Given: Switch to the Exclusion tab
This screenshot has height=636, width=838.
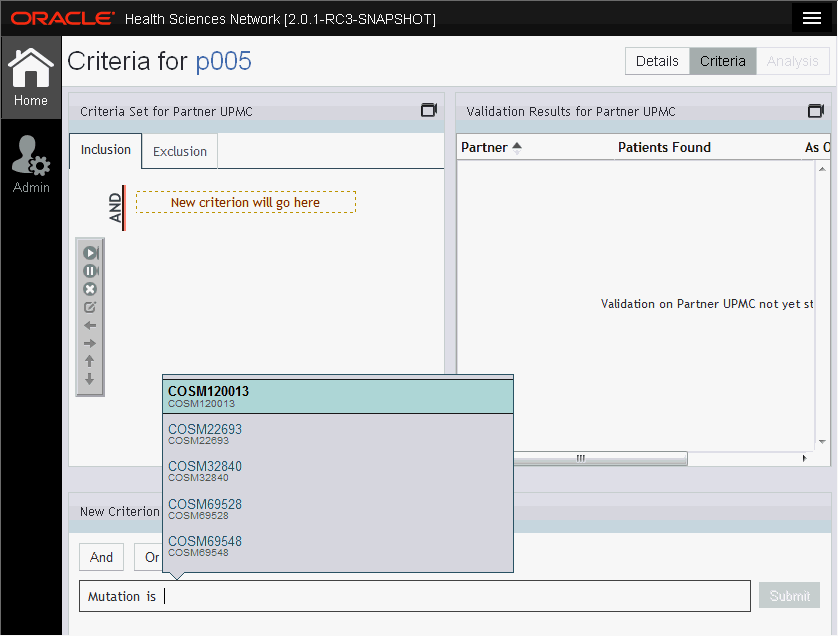Looking at the screenshot, I should tap(180, 152).
